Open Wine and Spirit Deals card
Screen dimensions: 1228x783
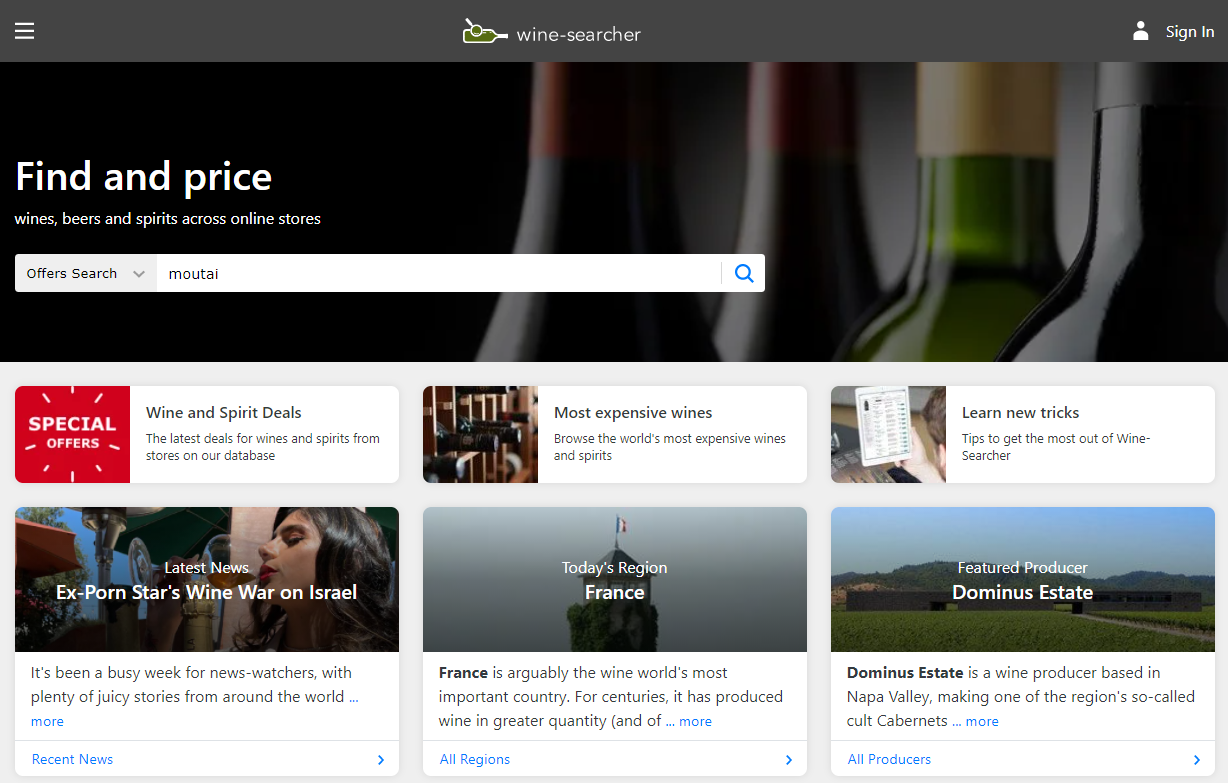click(263, 434)
